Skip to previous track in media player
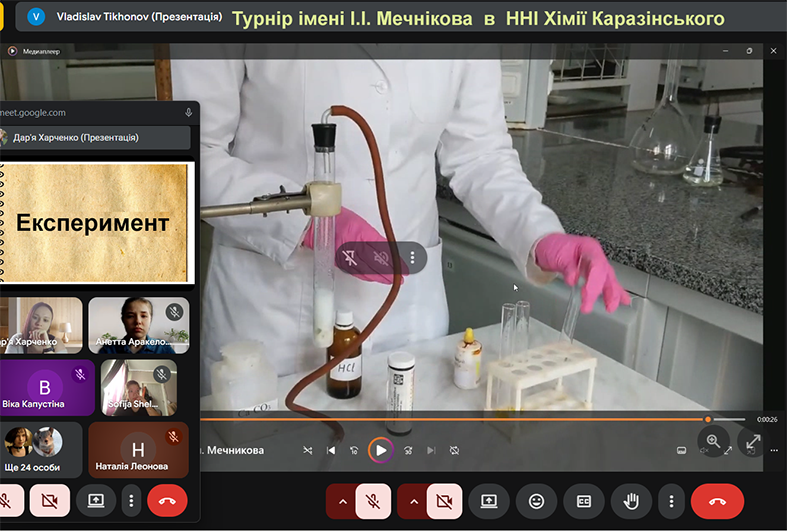This screenshot has height=531, width=787. pyautogui.click(x=331, y=450)
